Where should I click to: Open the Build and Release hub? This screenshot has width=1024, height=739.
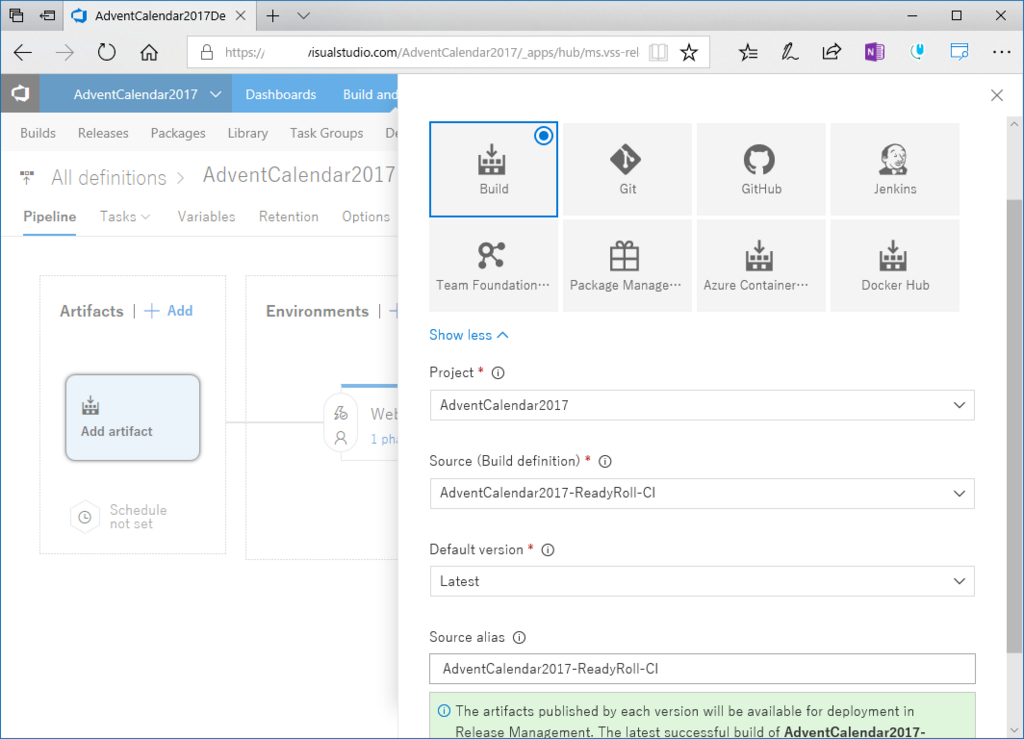click(x=369, y=95)
